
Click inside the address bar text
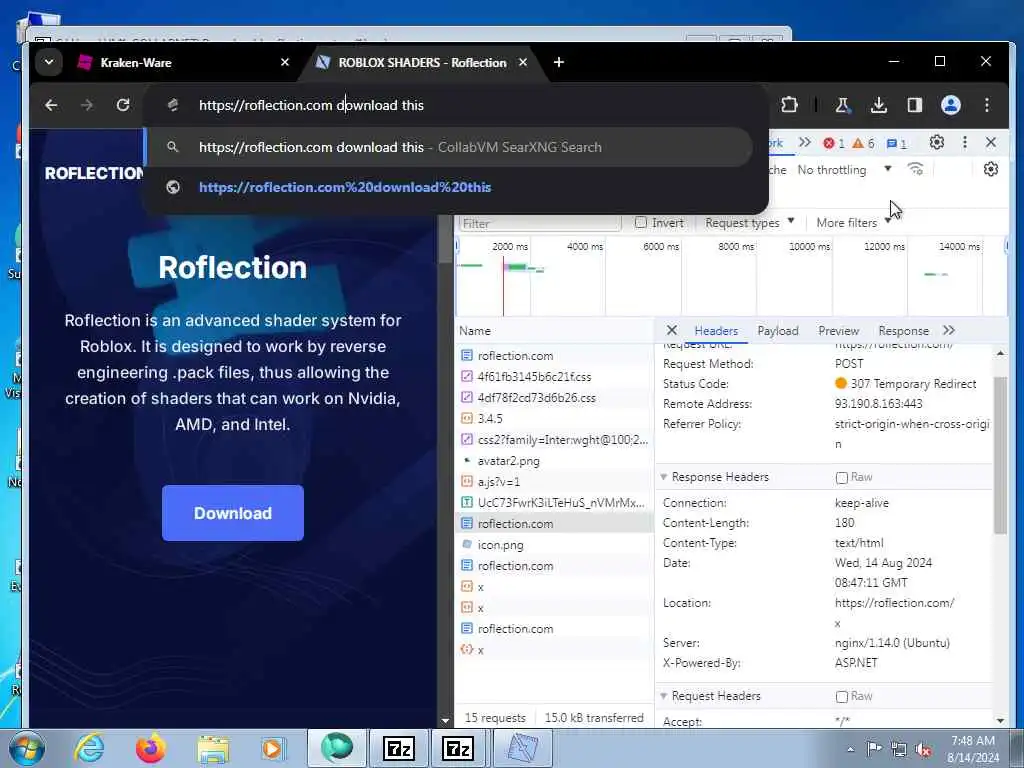[x=312, y=105]
